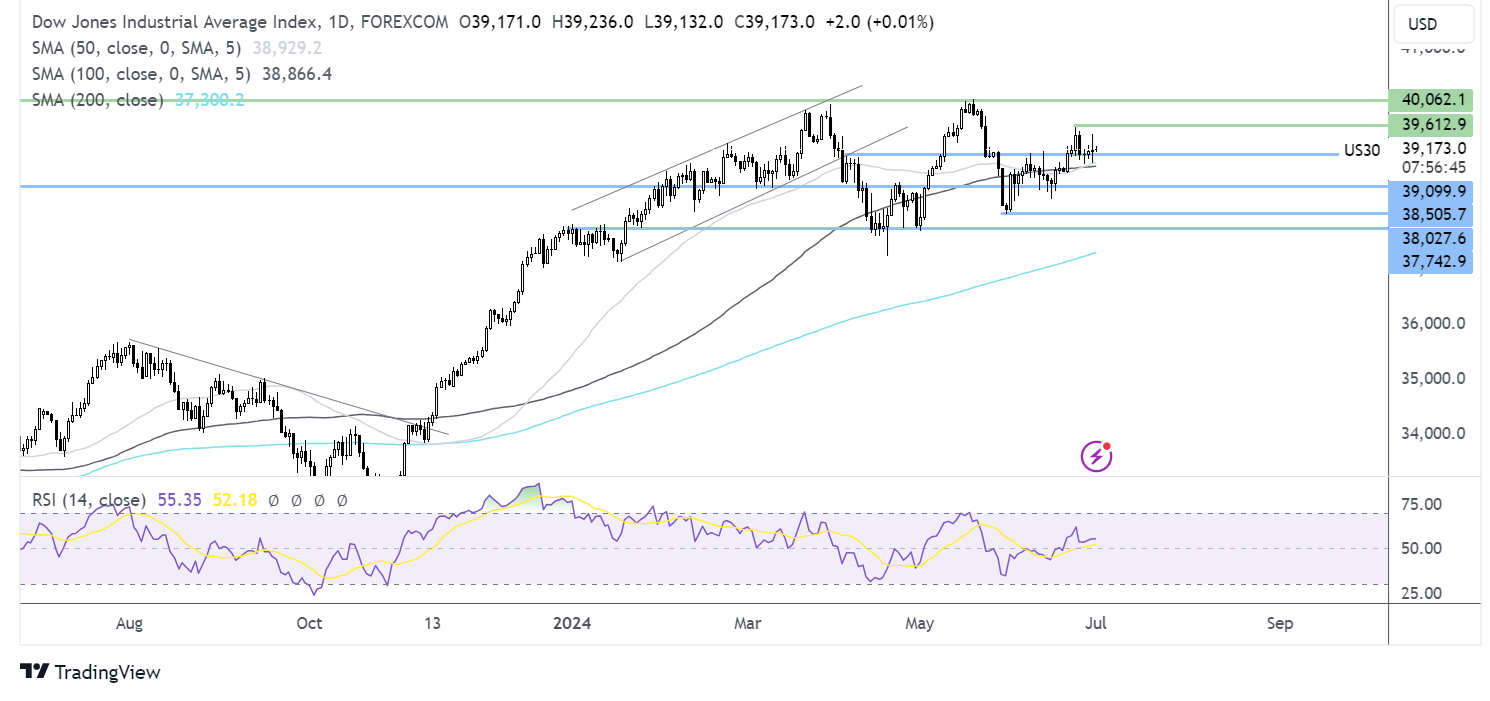Click the TradingView logo
Image resolution: width=1490 pixels, height=701 pixels.
coord(90,672)
